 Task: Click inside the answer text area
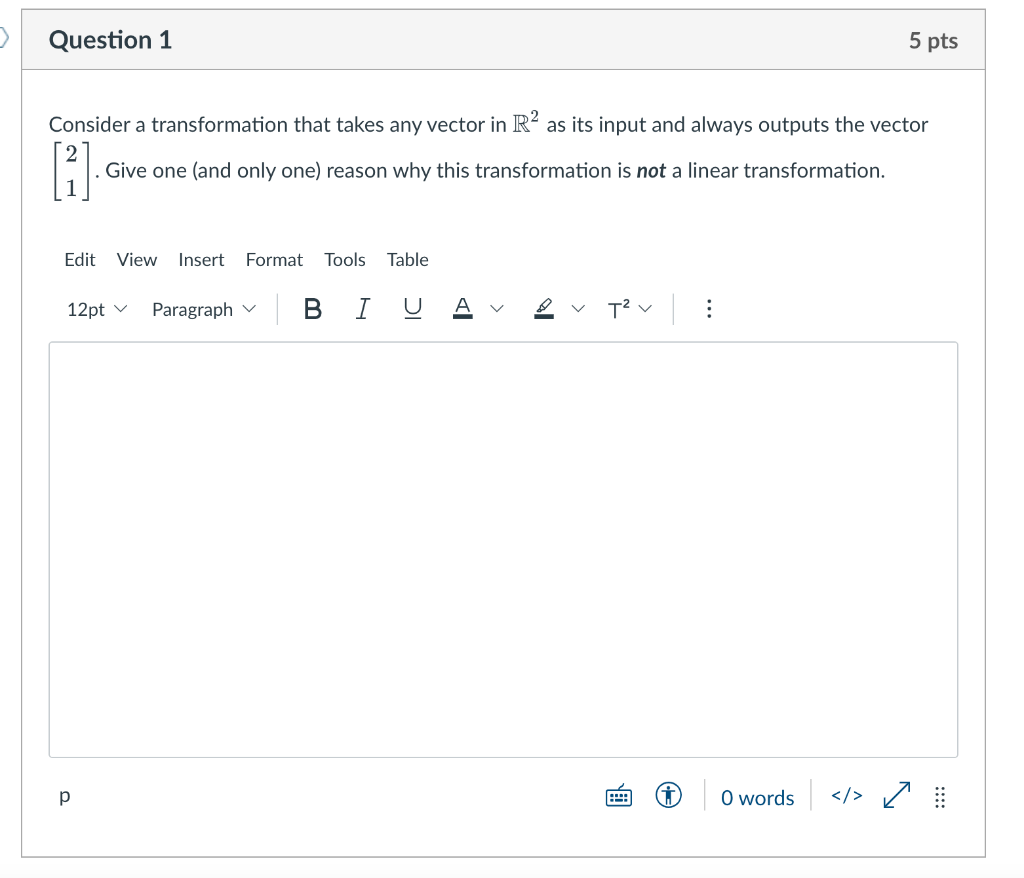coord(504,549)
